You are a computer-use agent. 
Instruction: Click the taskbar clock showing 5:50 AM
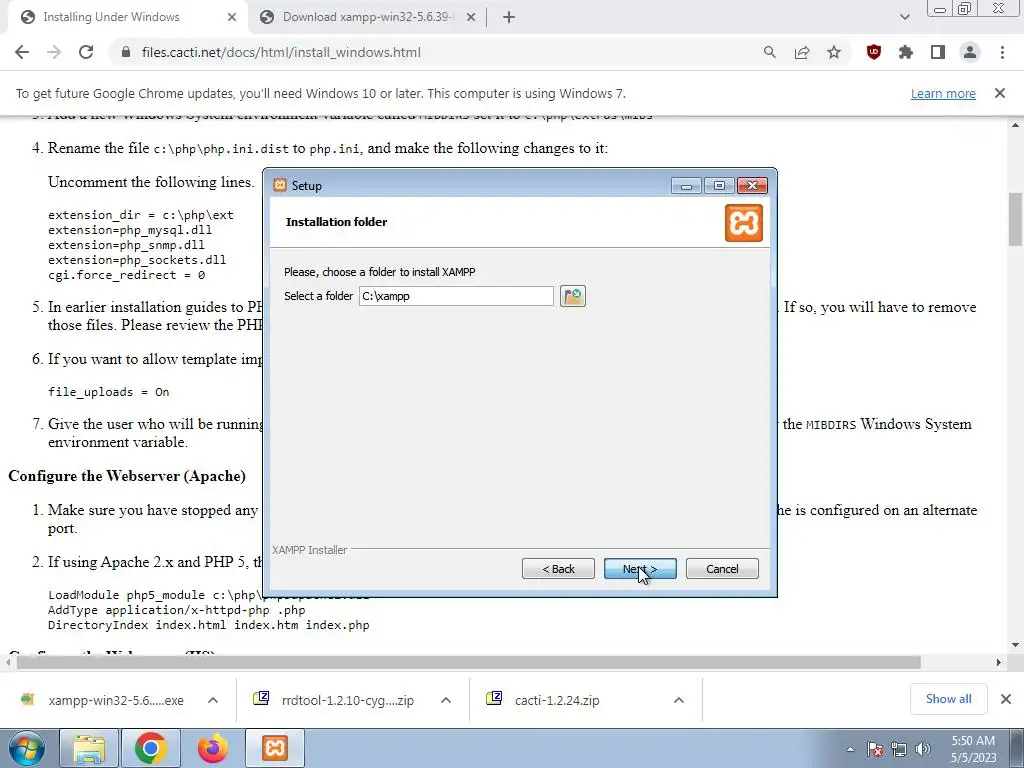tap(973, 749)
